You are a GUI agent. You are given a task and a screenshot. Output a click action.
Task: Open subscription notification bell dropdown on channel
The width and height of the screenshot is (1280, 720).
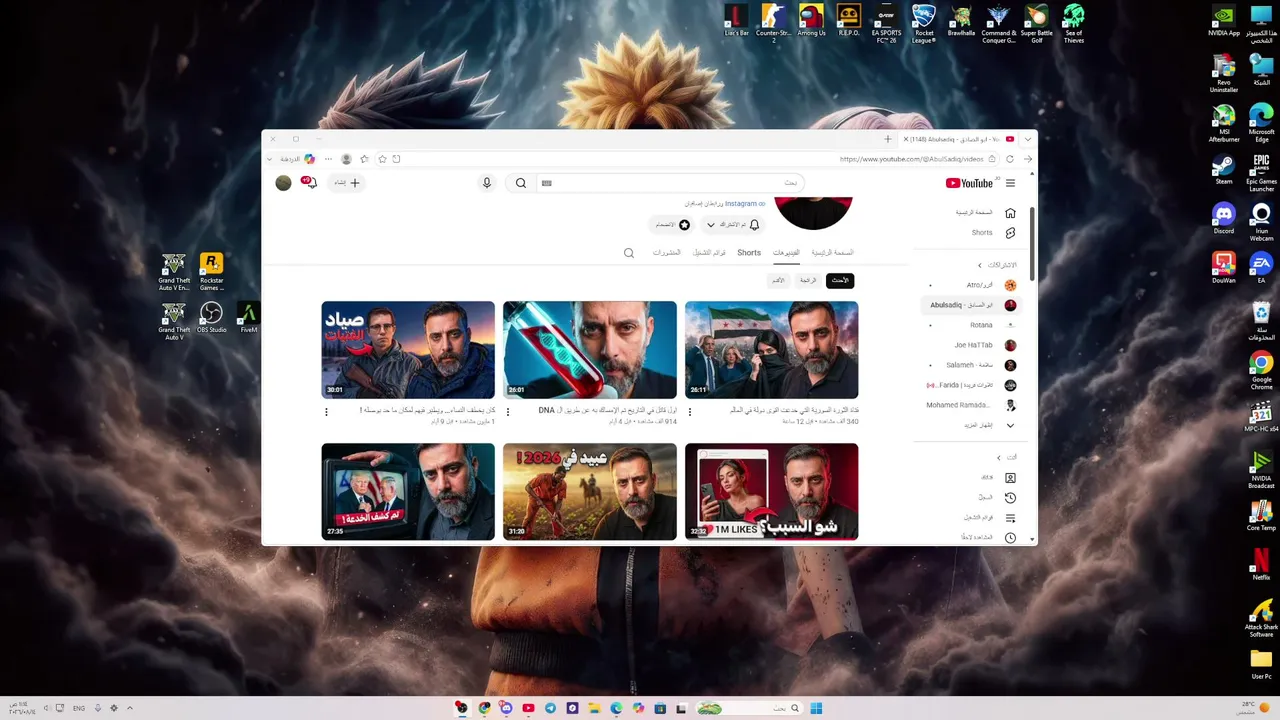coord(732,225)
